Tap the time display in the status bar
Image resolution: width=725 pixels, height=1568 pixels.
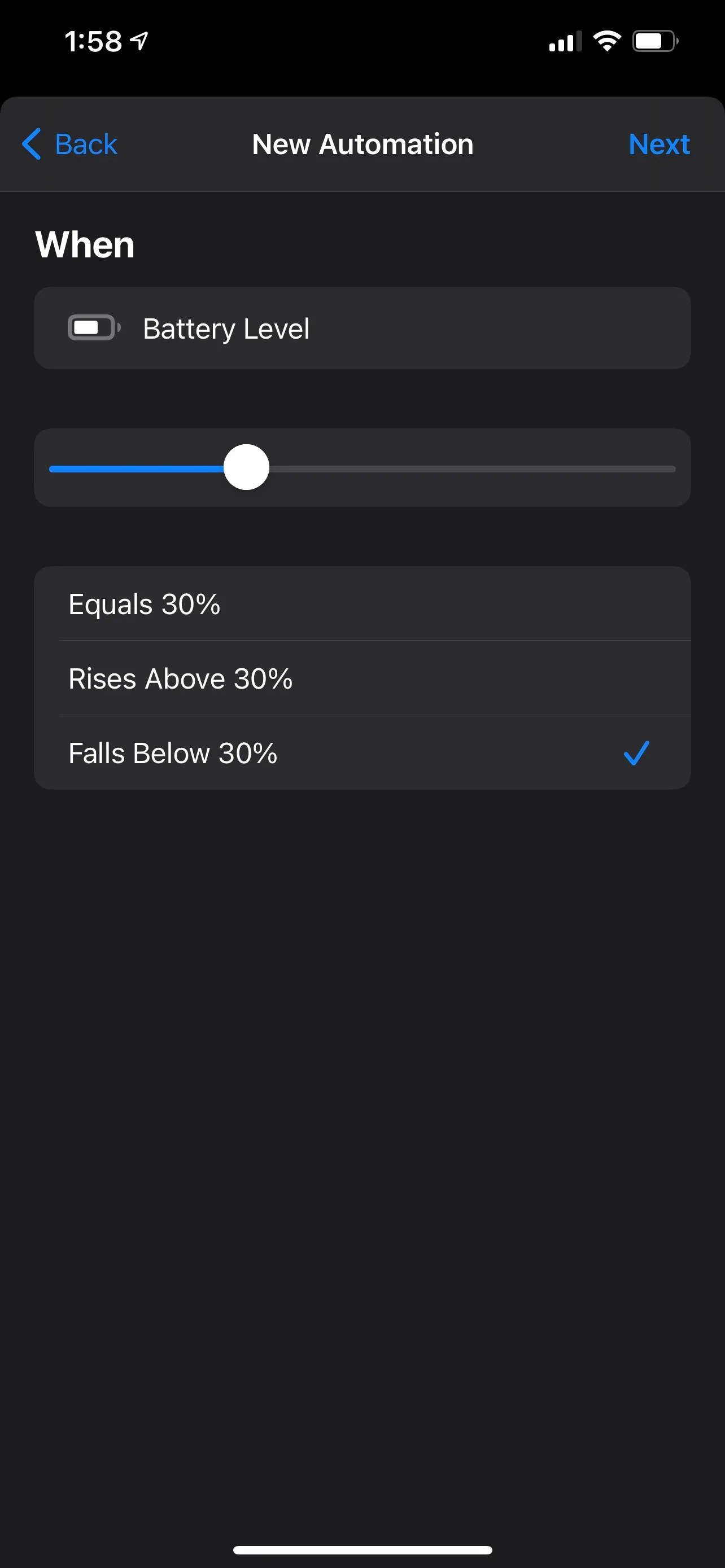point(94,40)
